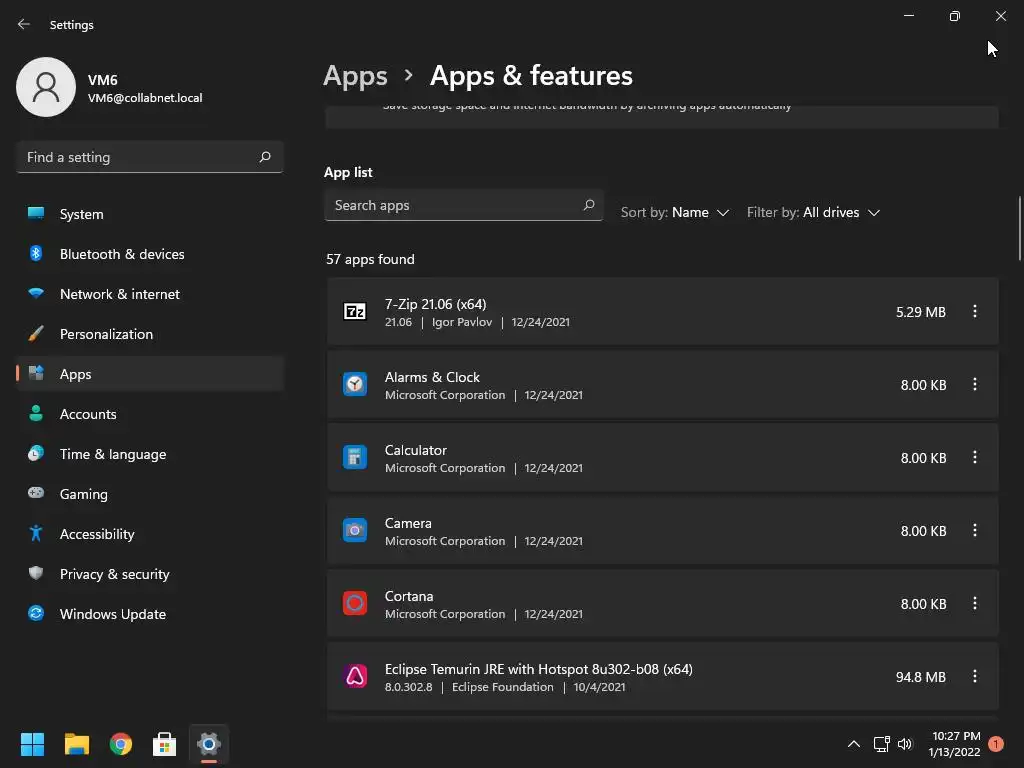Click the VM6 user account profile
This screenshot has width=1024, height=768.
[x=110, y=88]
